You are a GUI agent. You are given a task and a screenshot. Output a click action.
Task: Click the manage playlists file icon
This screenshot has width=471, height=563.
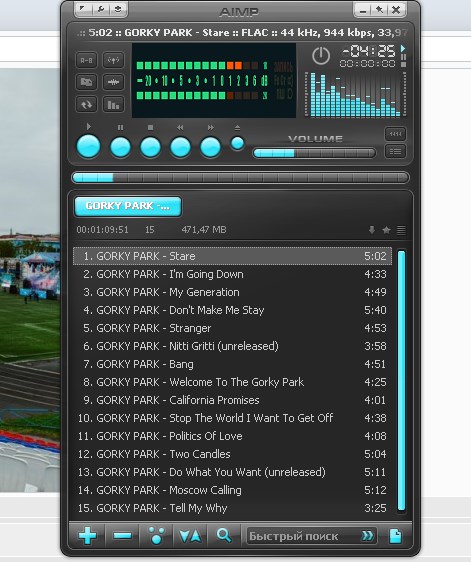tap(396, 536)
